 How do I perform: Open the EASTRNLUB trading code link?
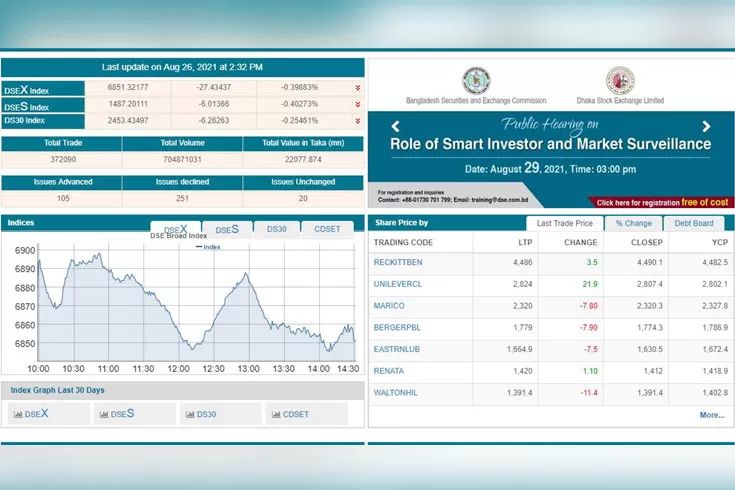[x=397, y=349]
